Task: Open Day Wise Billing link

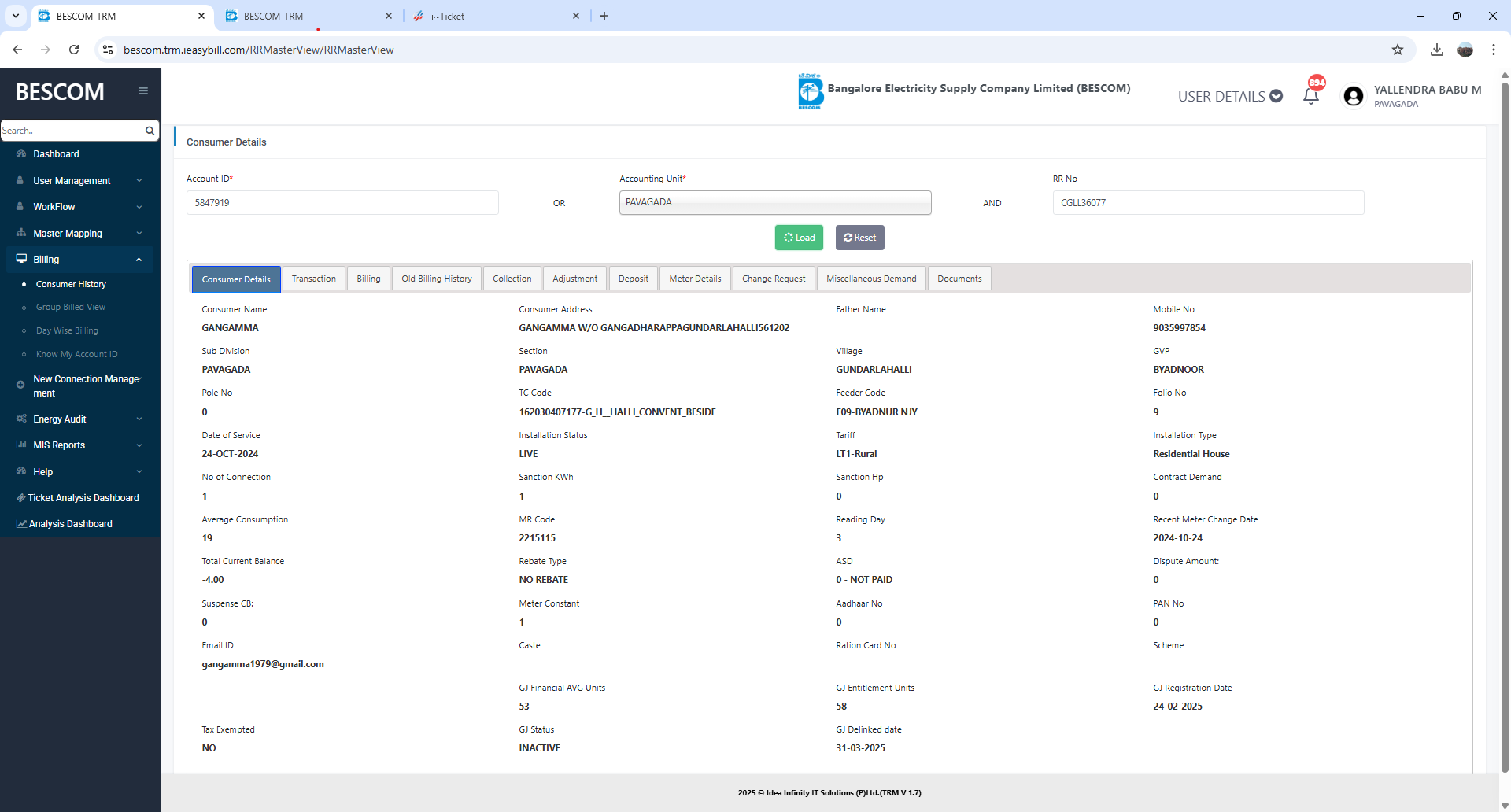Action: point(67,331)
